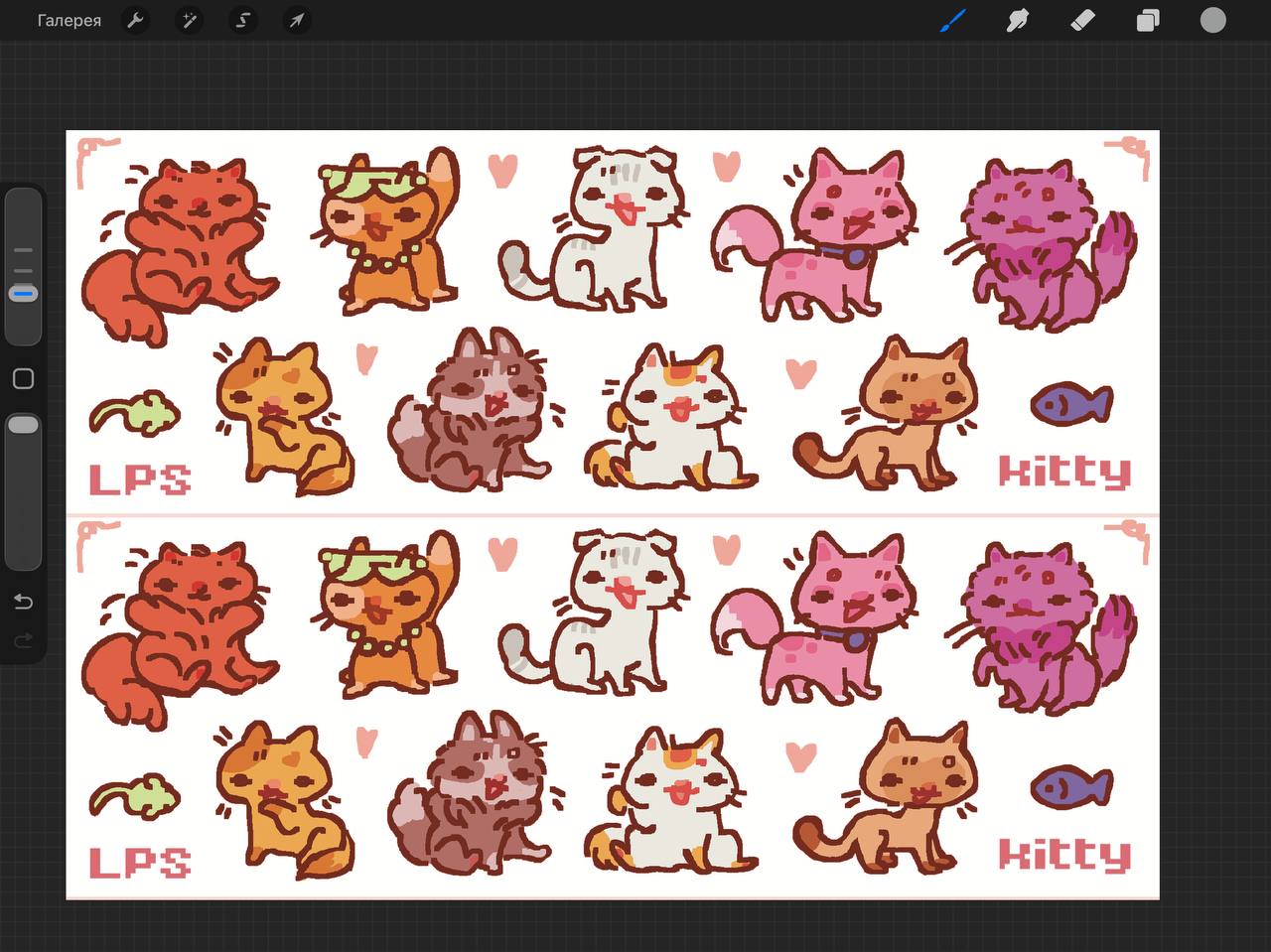Open the Actions wrench menu
Screen dimensions: 1271x952
[x=136, y=20]
